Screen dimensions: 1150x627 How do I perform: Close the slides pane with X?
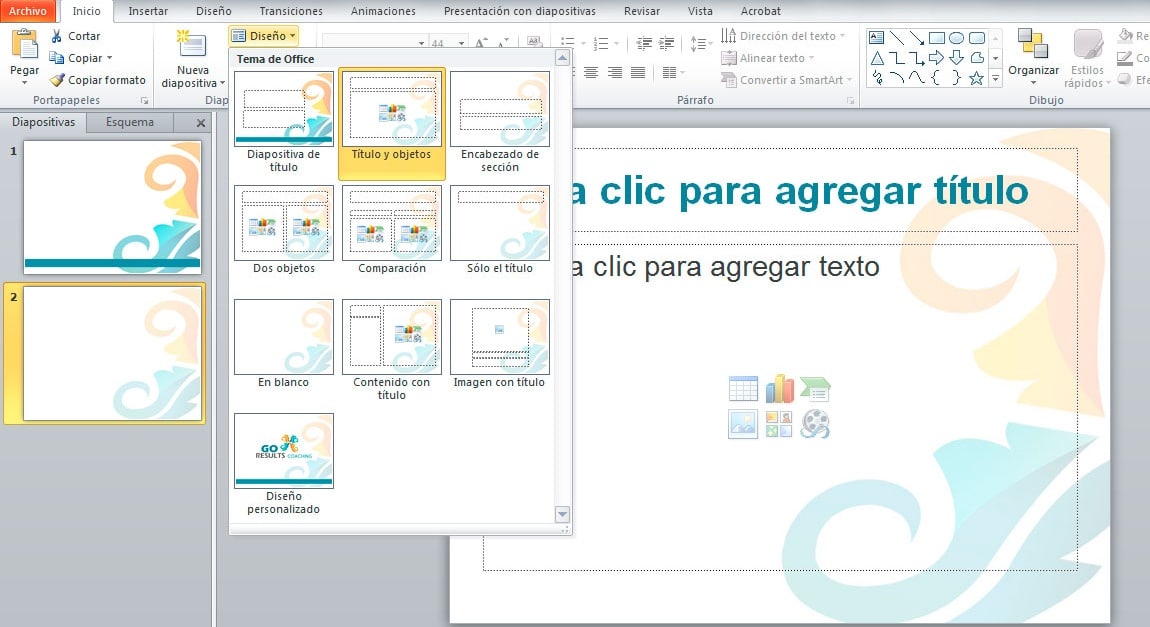[x=201, y=123]
